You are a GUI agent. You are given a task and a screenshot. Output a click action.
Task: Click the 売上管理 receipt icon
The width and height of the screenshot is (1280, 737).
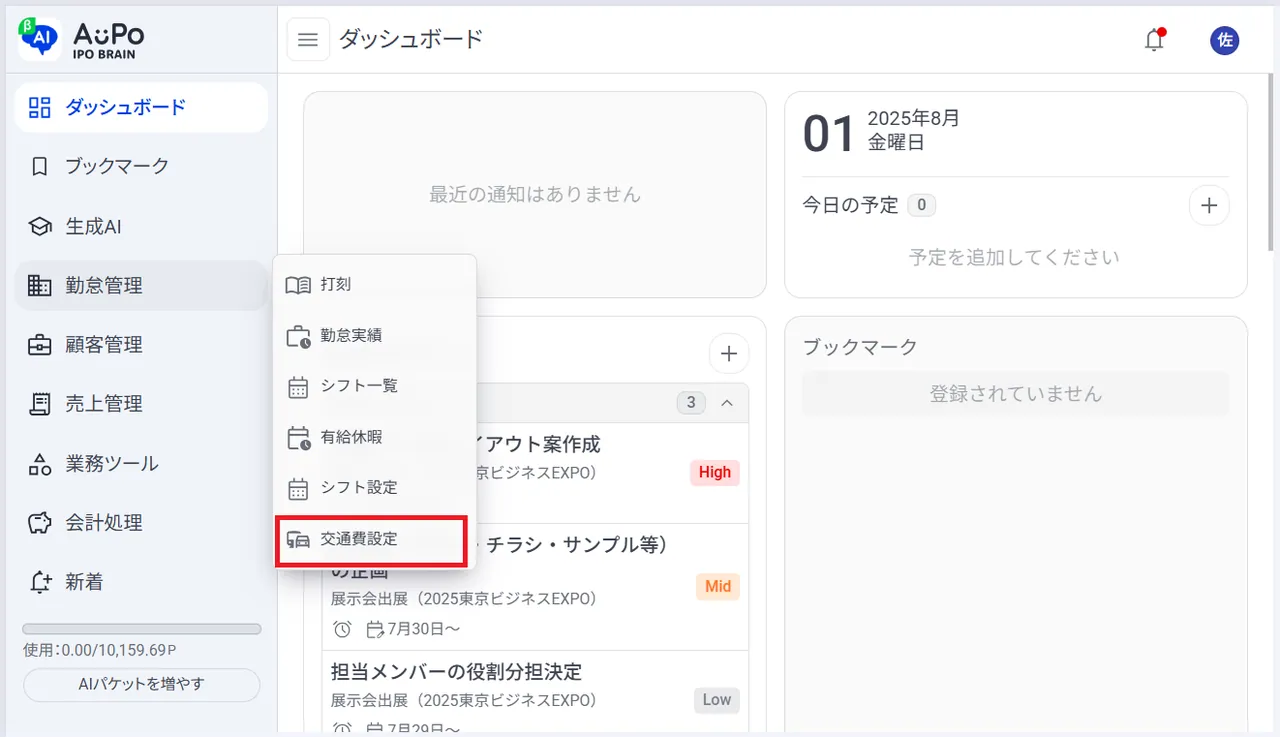39,404
